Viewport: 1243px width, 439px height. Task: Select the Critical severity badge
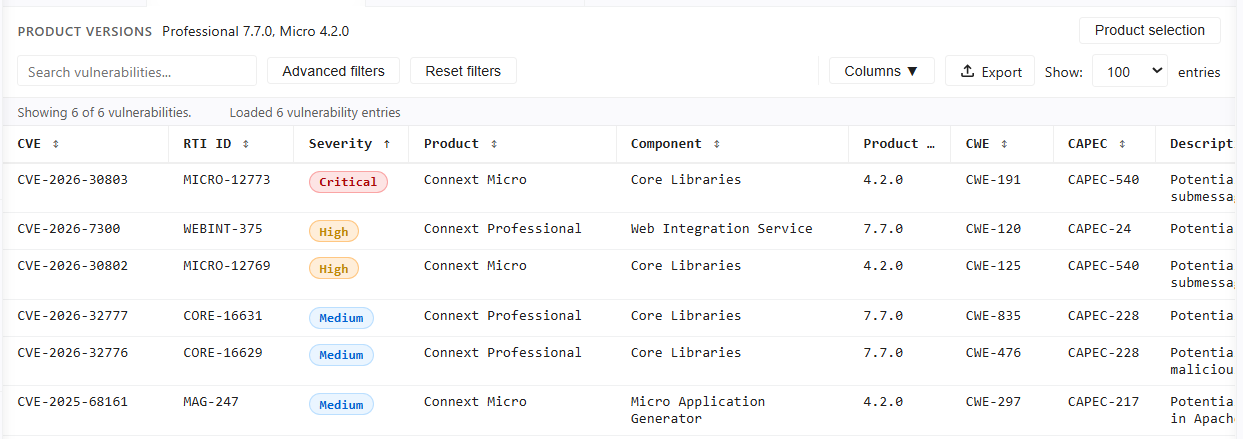click(348, 182)
